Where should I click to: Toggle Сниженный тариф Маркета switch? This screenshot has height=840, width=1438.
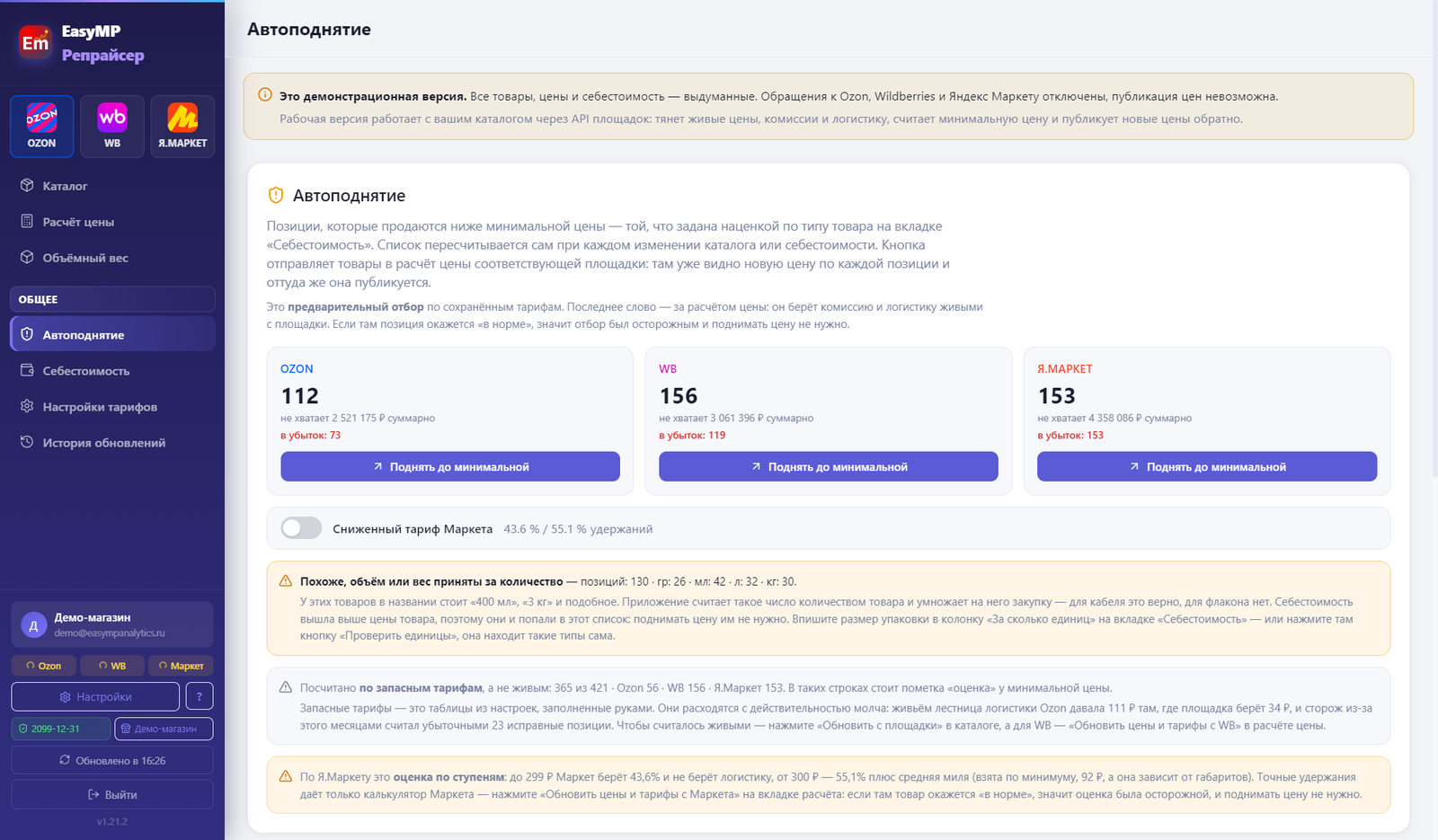pos(301,528)
